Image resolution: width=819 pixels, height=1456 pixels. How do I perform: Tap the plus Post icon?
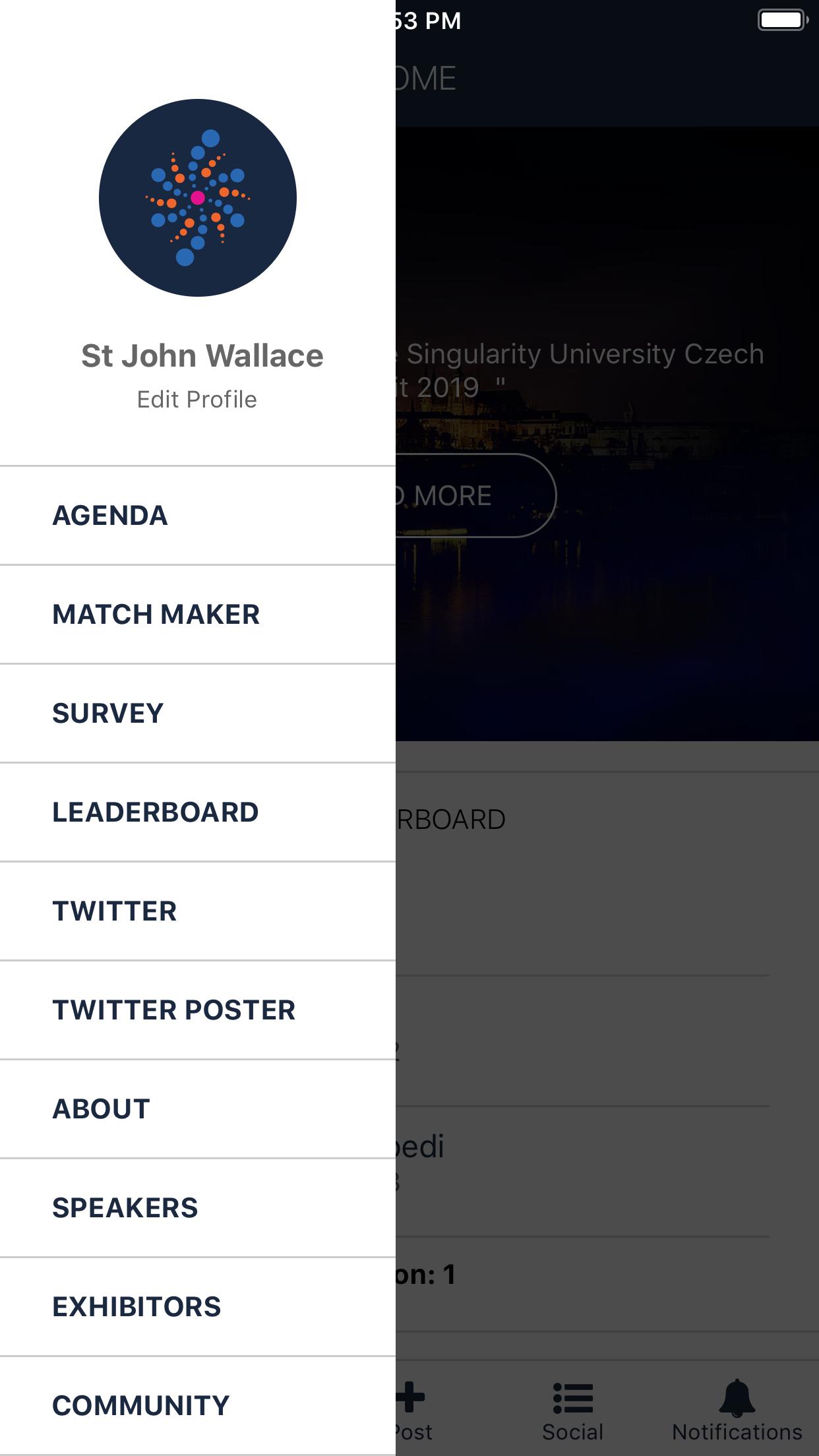(411, 1398)
